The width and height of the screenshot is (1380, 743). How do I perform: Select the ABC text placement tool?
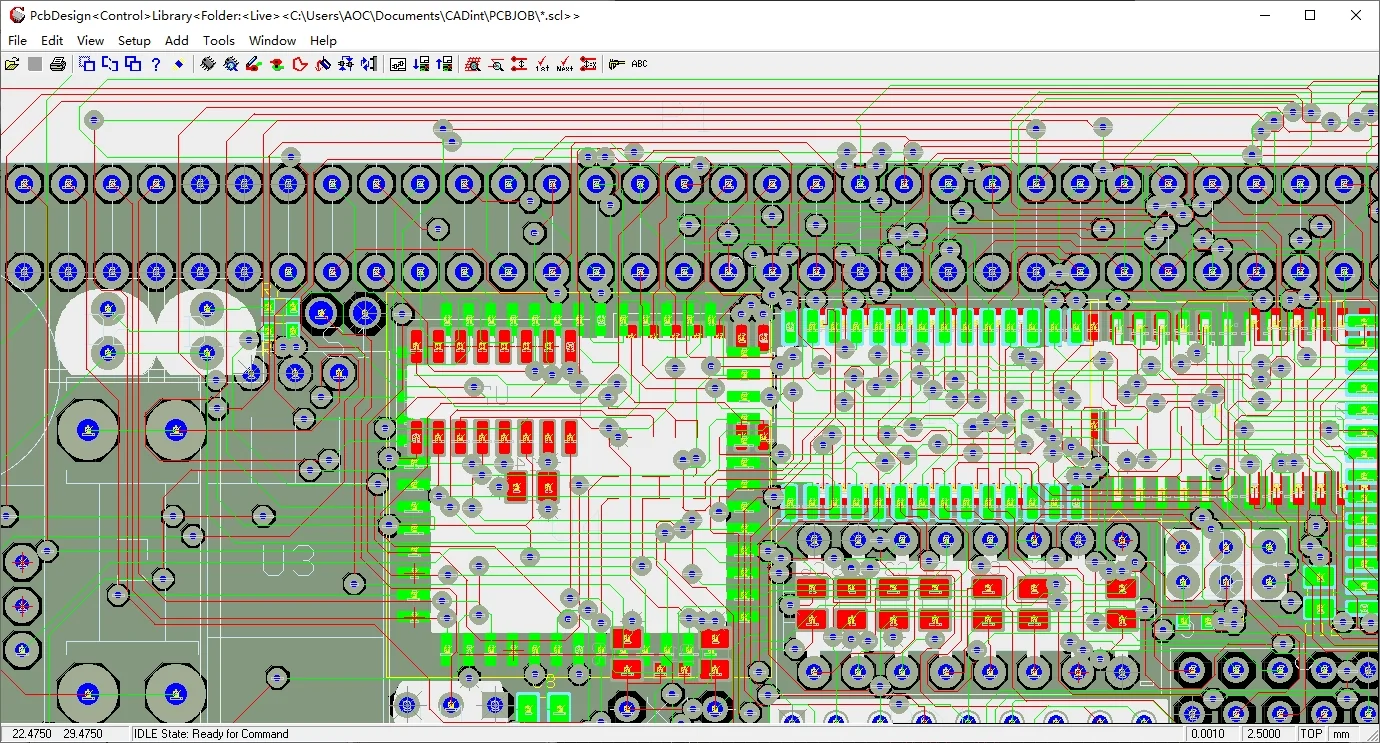click(638, 63)
